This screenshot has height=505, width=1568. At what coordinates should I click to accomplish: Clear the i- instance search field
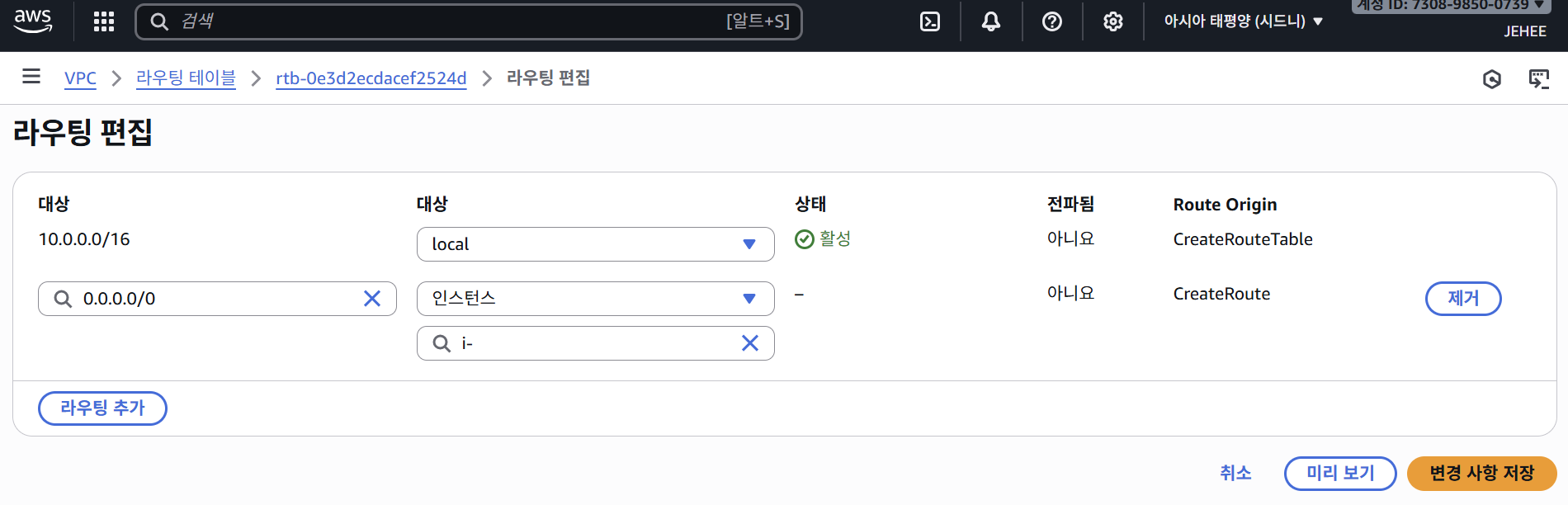pyautogui.click(x=750, y=343)
